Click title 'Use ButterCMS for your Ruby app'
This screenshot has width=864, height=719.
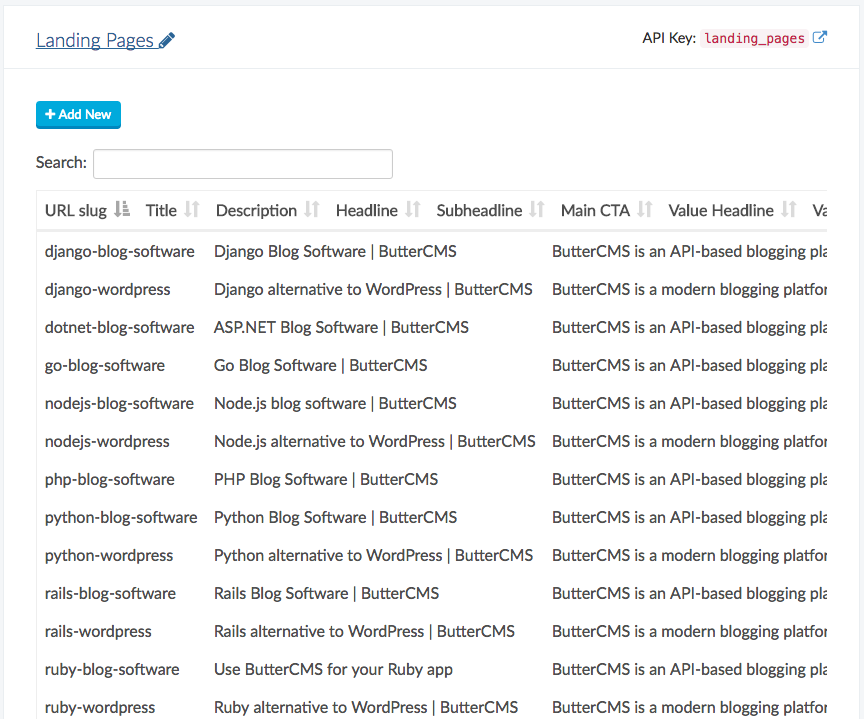coord(333,669)
